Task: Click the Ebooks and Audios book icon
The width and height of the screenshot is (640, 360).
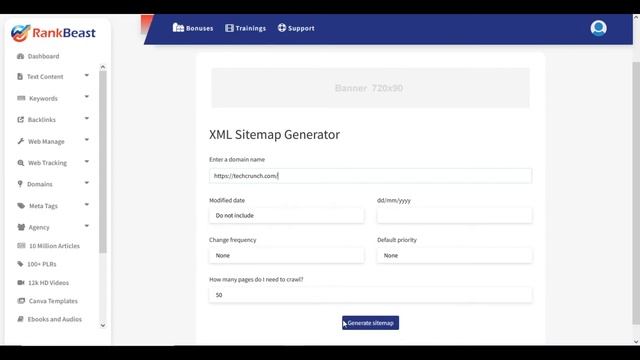Action: tap(20, 319)
